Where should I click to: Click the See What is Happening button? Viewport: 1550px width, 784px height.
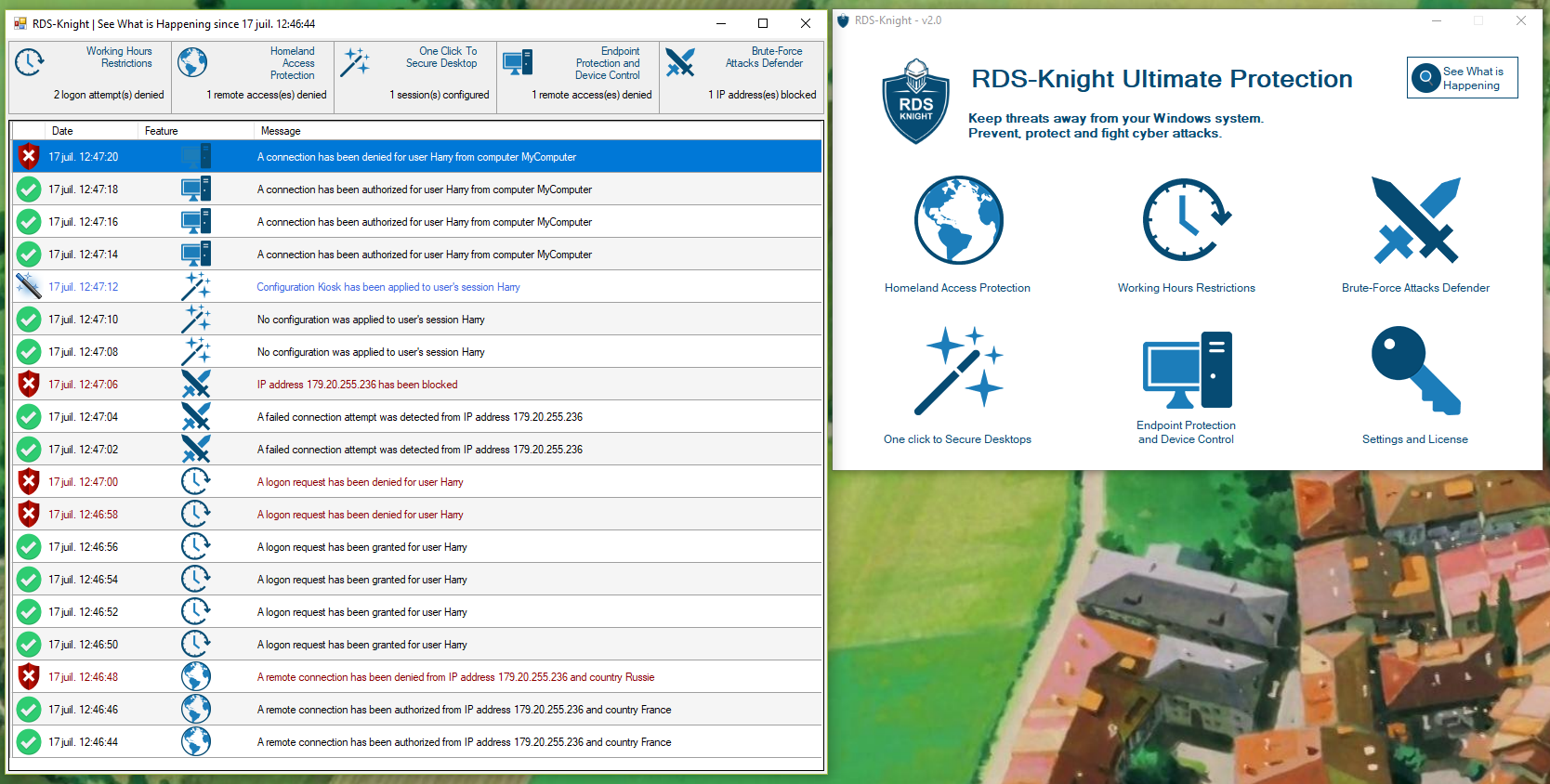tap(1462, 78)
